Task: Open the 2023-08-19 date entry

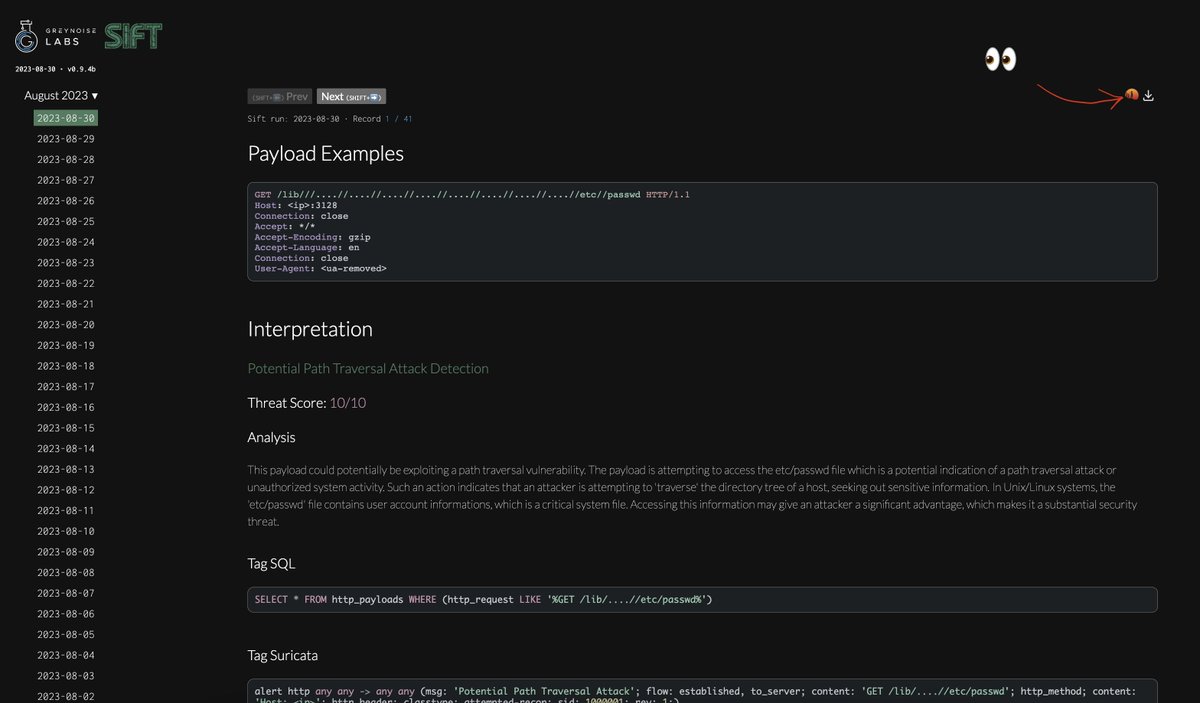Action: 66,346
